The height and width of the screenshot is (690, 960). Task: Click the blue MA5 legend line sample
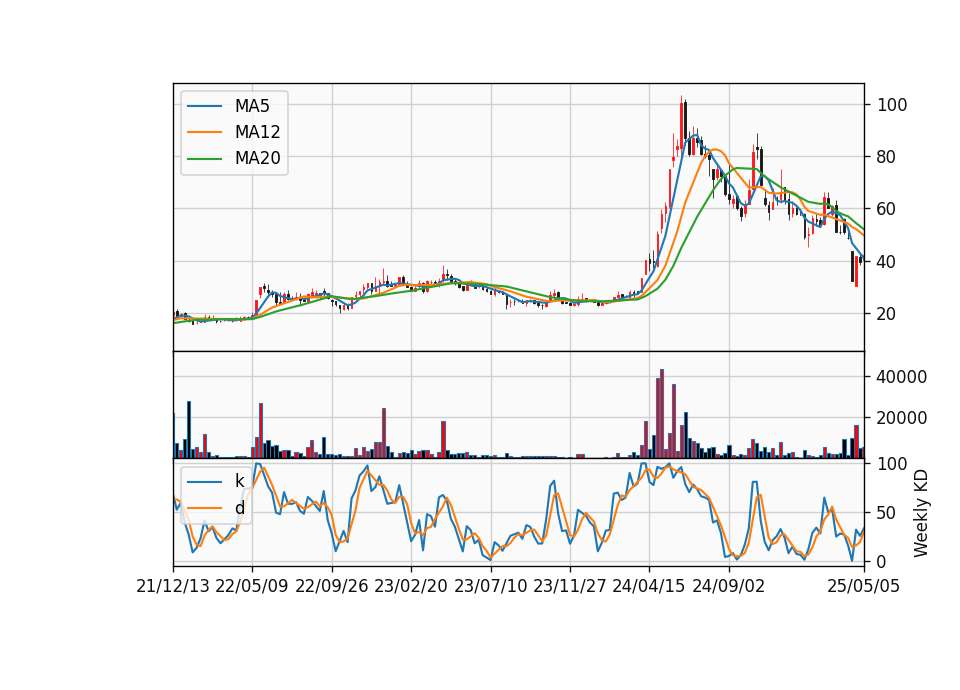click(204, 106)
